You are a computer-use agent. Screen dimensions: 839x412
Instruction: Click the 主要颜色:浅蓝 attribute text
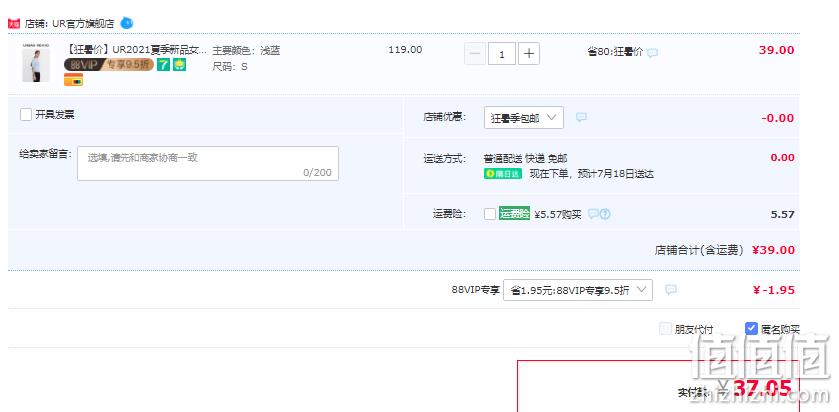(x=246, y=51)
